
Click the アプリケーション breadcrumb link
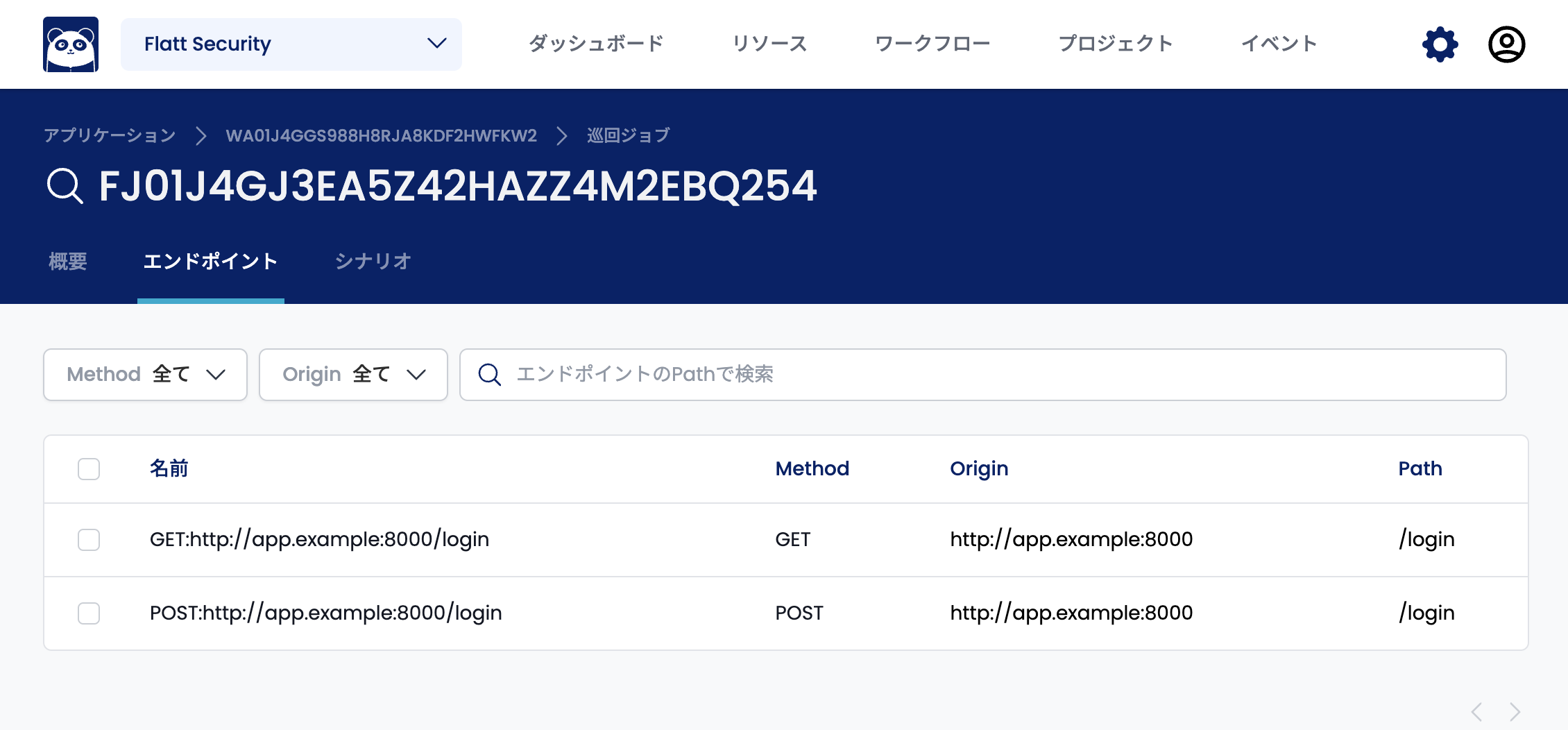tap(110, 135)
